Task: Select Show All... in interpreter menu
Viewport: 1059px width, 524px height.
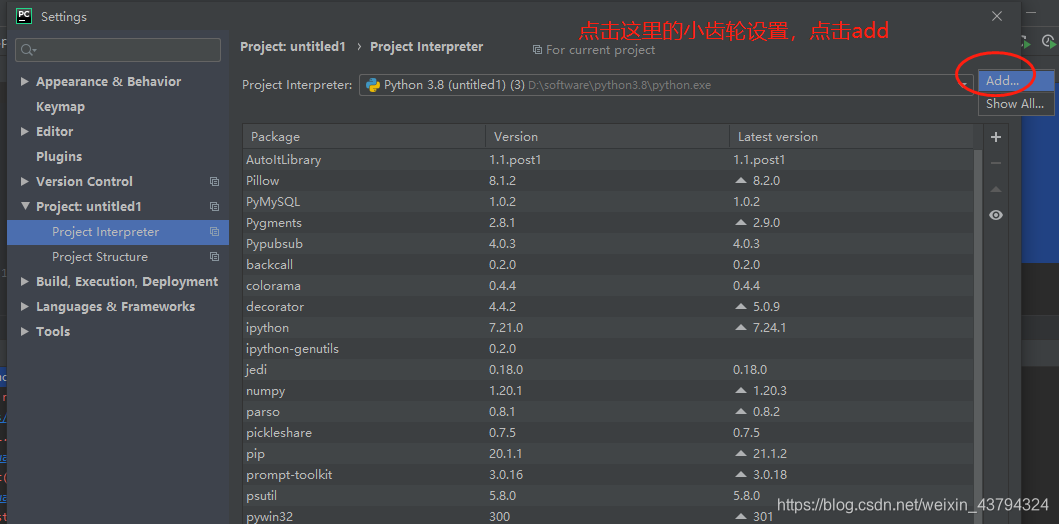Action: pyautogui.click(x=1016, y=104)
